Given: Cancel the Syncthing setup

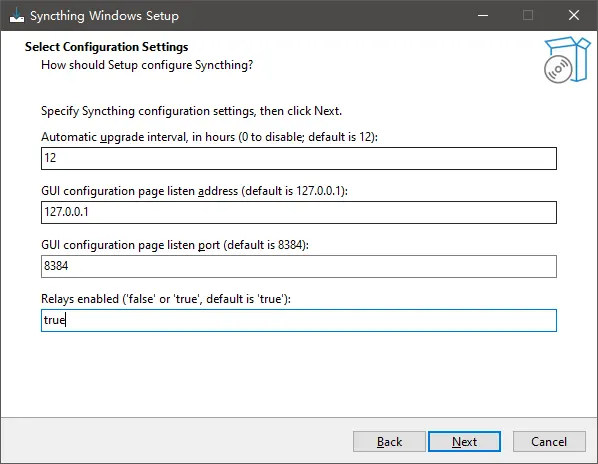Looking at the screenshot, I should click(549, 442).
